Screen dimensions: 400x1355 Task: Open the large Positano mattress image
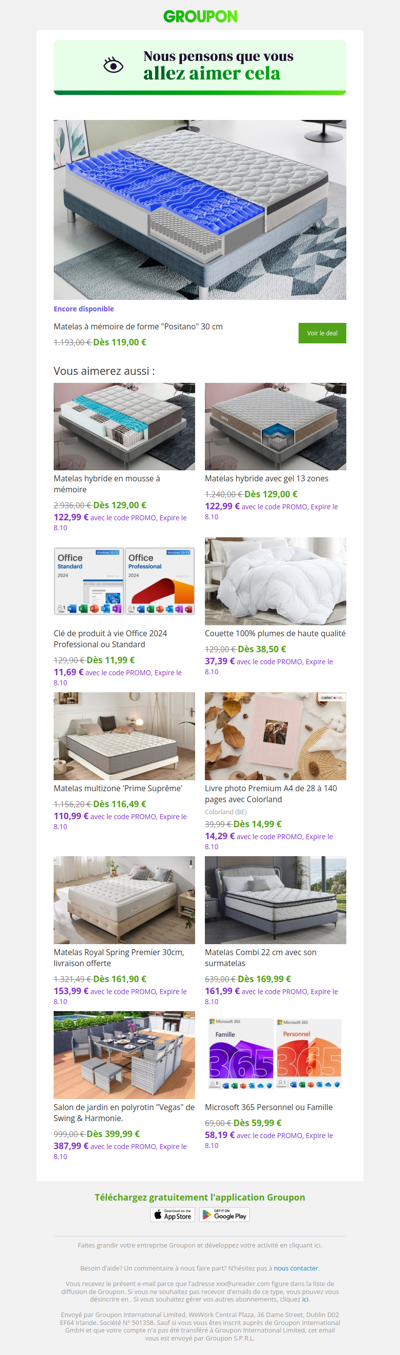(x=200, y=210)
